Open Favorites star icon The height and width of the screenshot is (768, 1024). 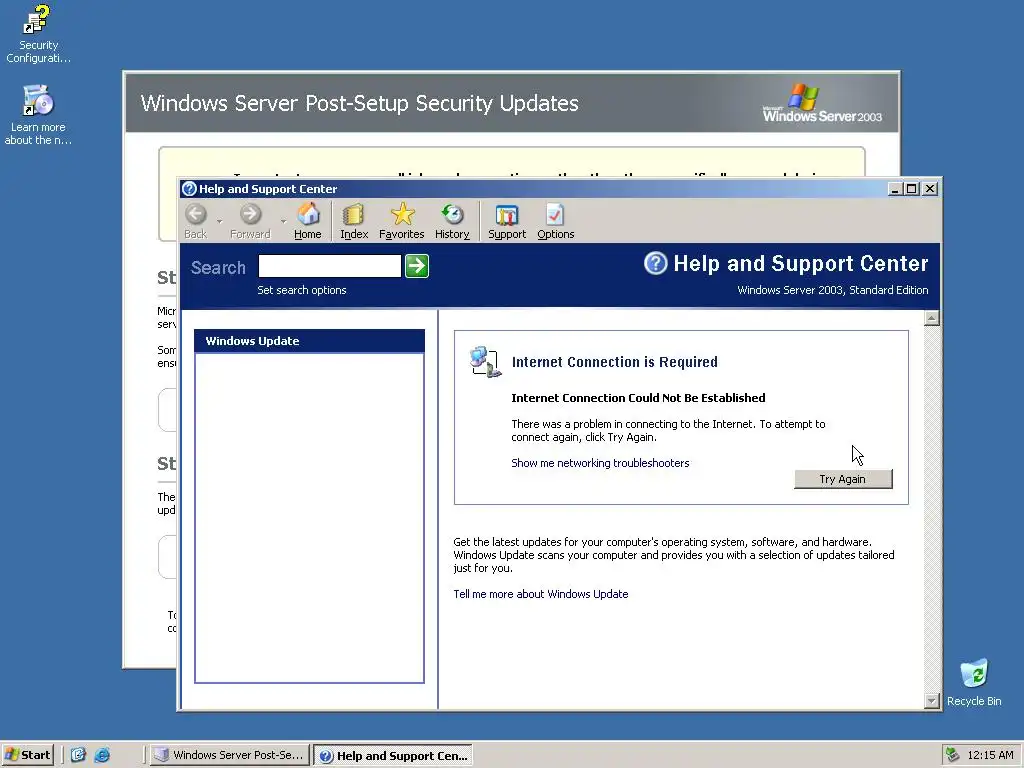[x=402, y=221]
